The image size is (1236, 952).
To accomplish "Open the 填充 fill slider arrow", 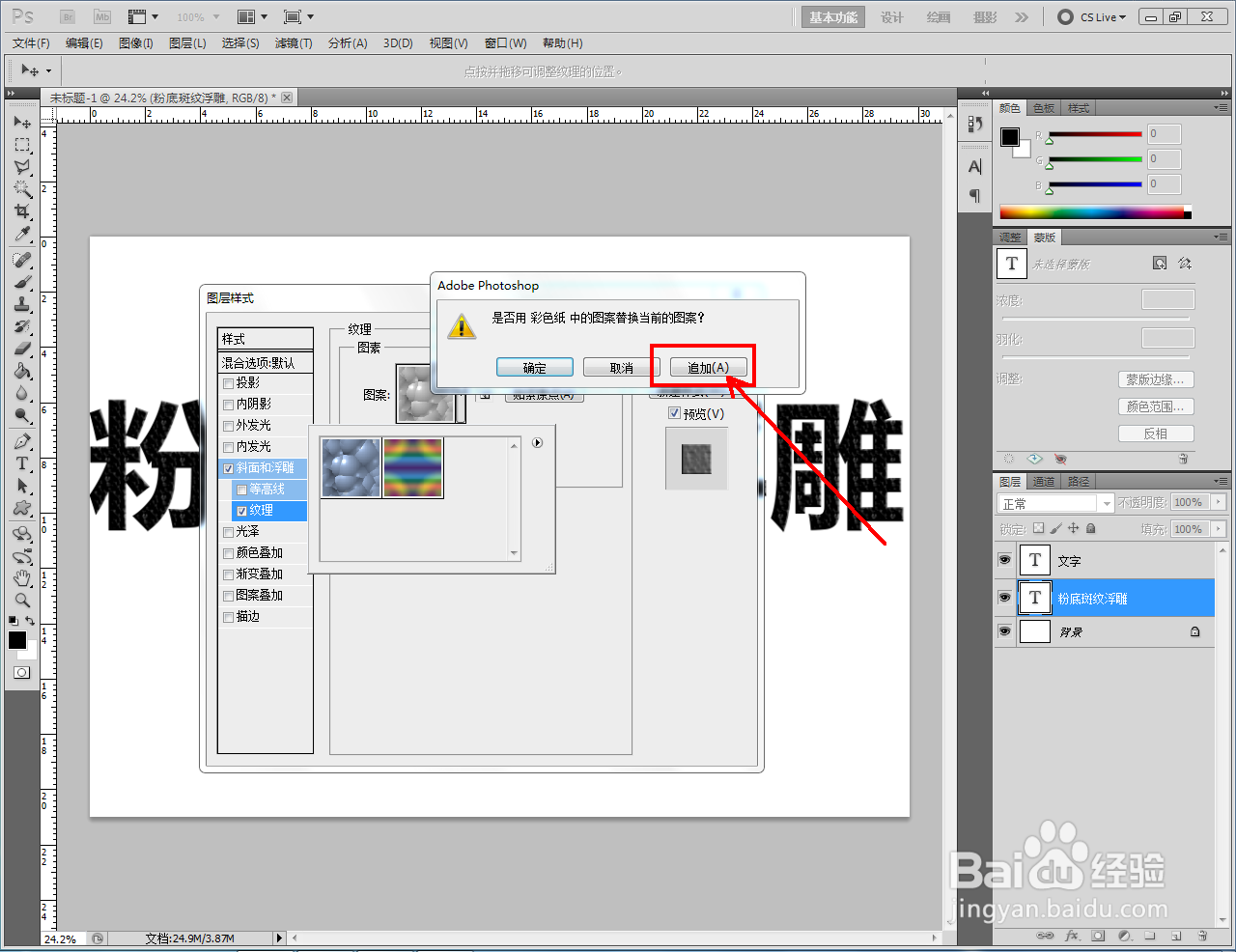I will click(x=1219, y=529).
